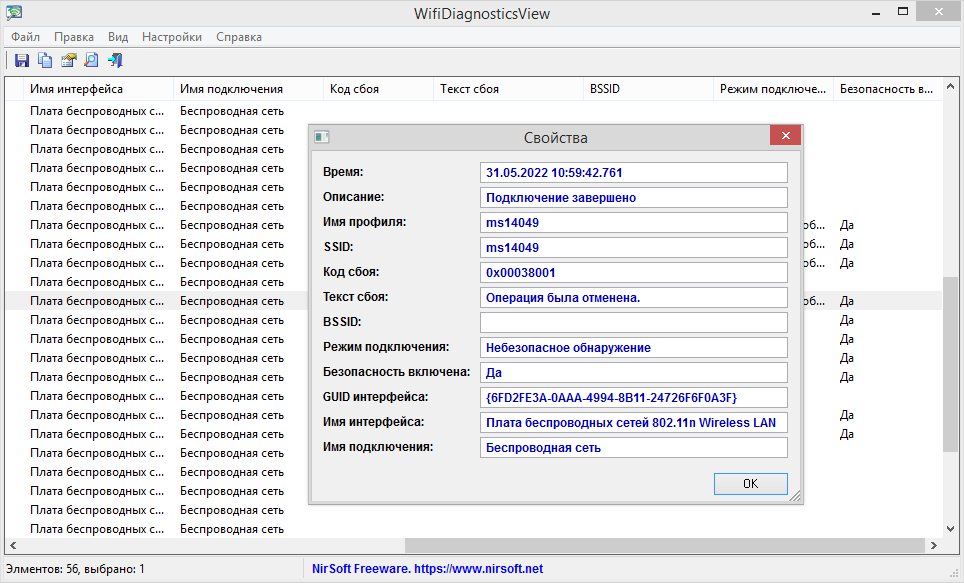Click the GUID интерфейса field value
Viewport: 964px width, 583px height.
634,398
